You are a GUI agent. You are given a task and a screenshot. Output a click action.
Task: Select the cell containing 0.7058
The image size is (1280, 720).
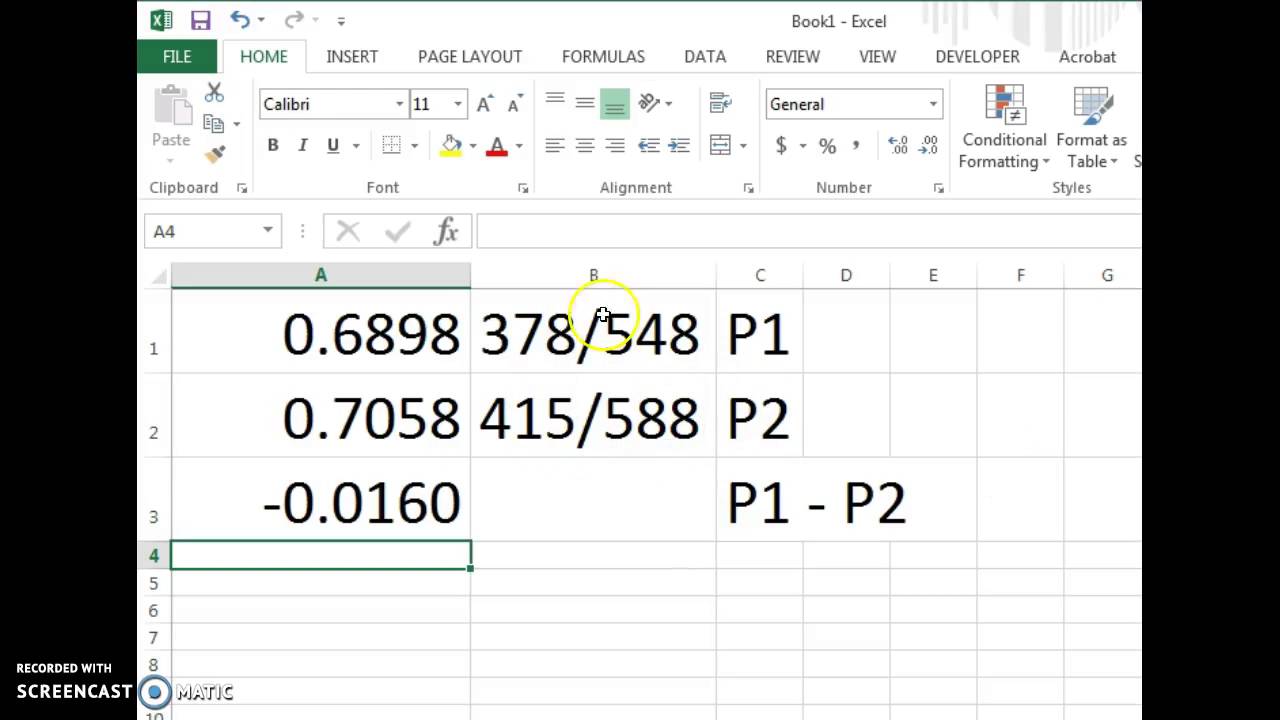coord(321,416)
